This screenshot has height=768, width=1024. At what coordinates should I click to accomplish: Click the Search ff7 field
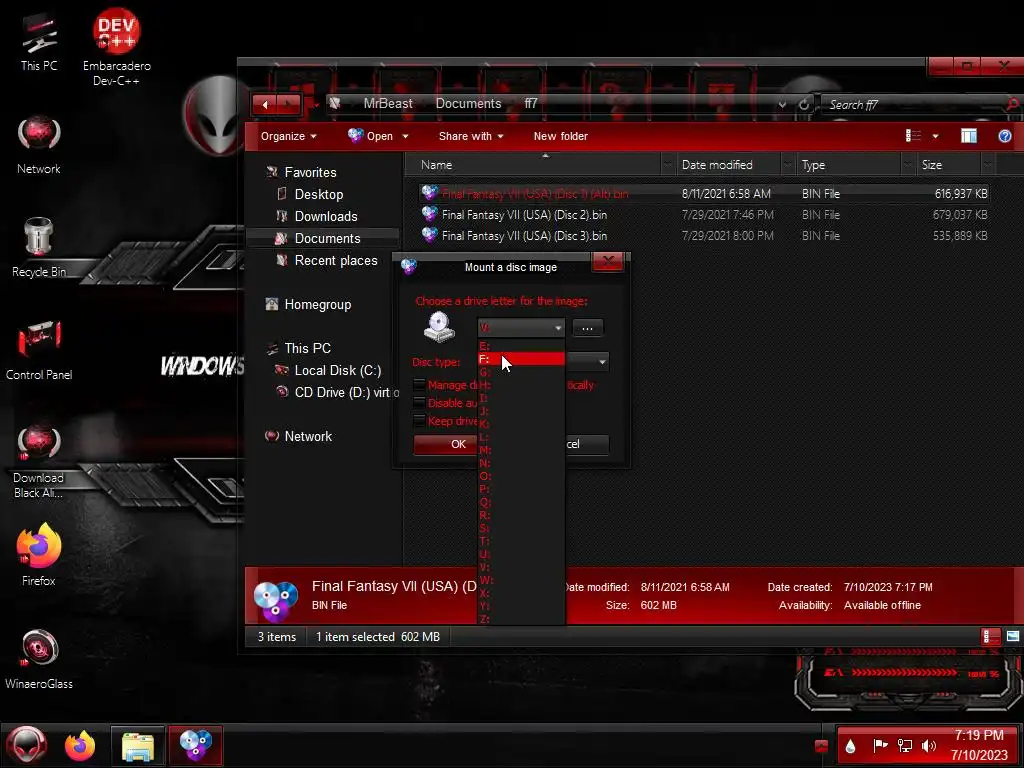coord(914,104)
